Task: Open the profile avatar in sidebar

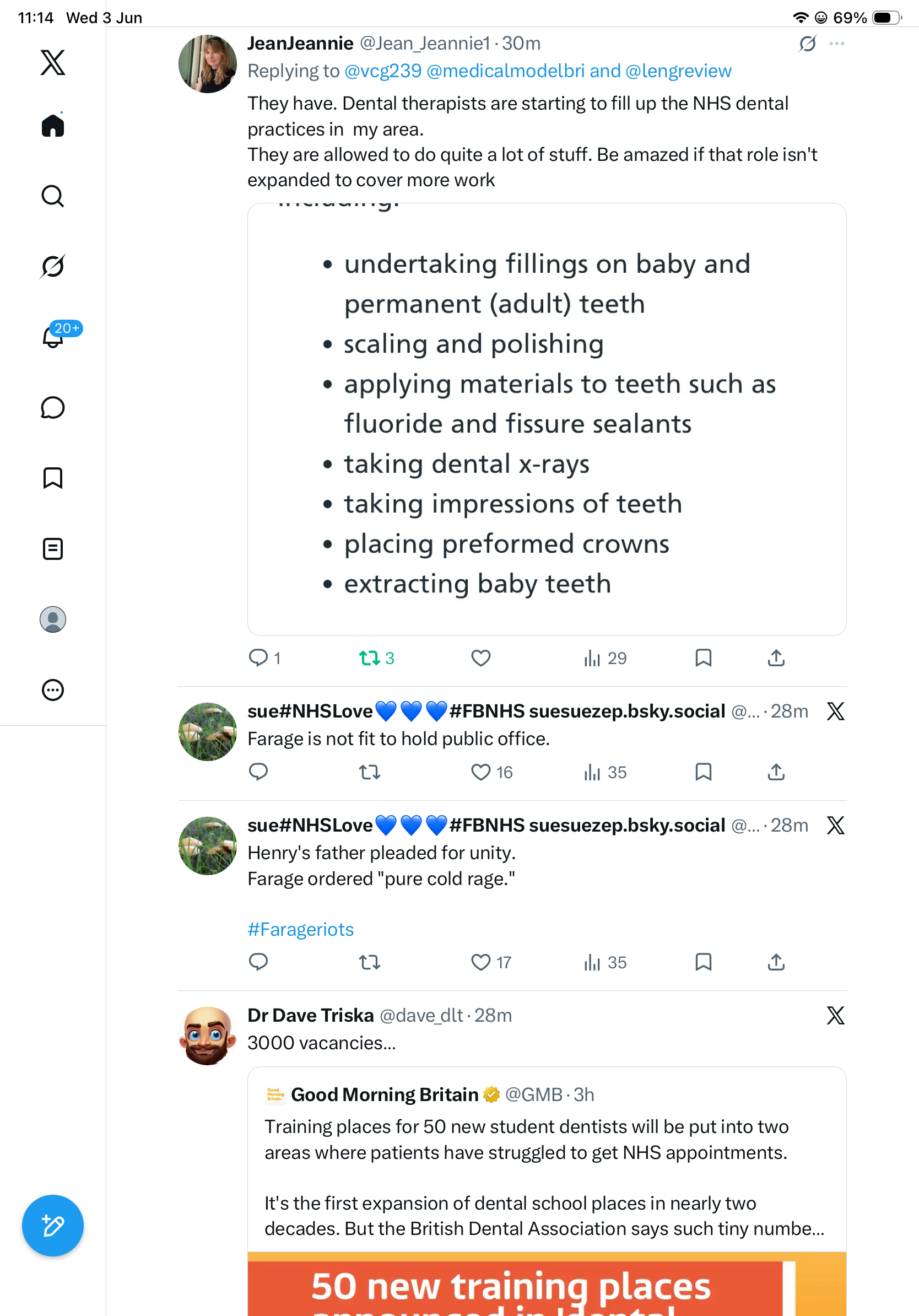Action: tap(53, 619)
